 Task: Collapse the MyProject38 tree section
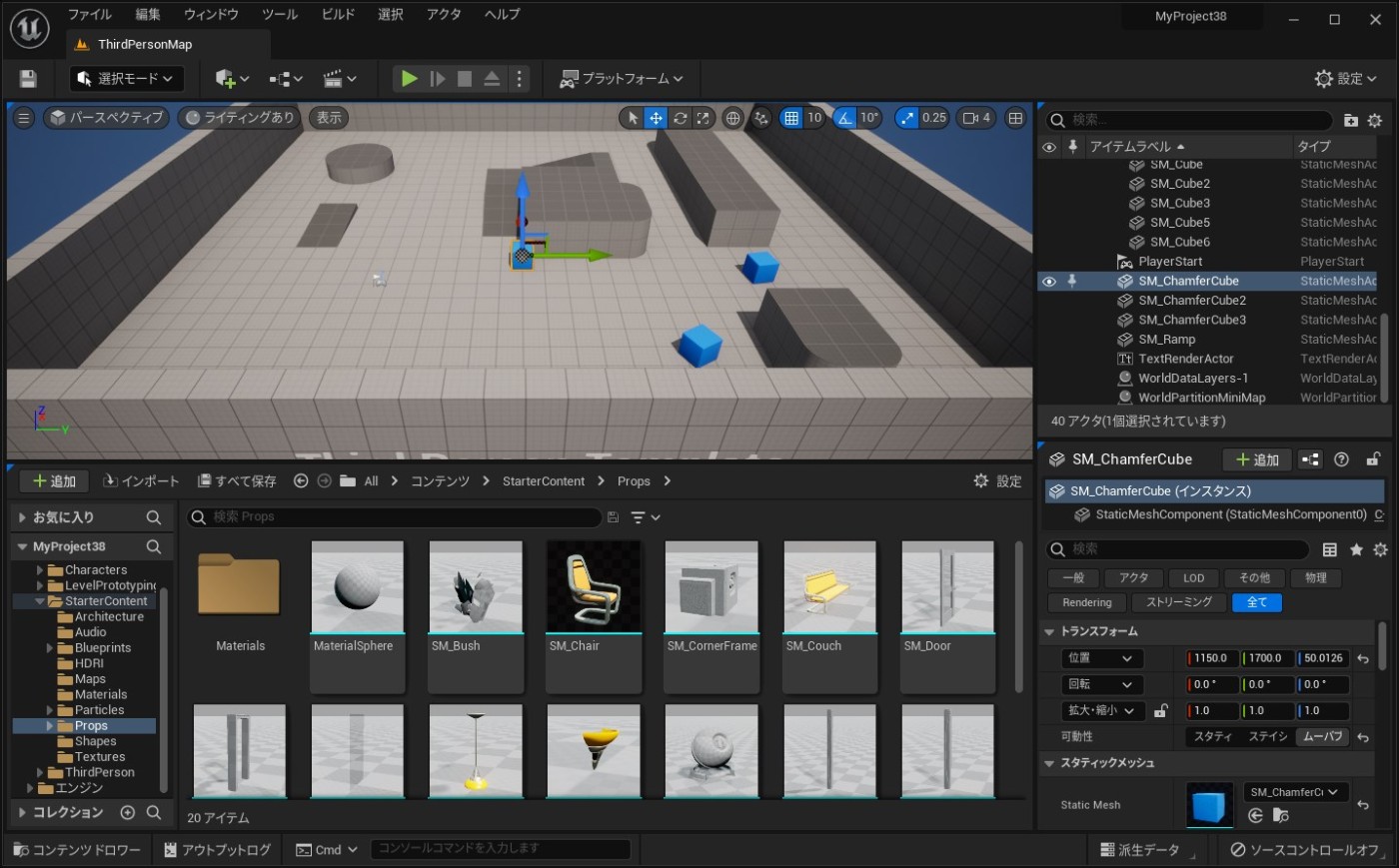[x=22, y=547]
